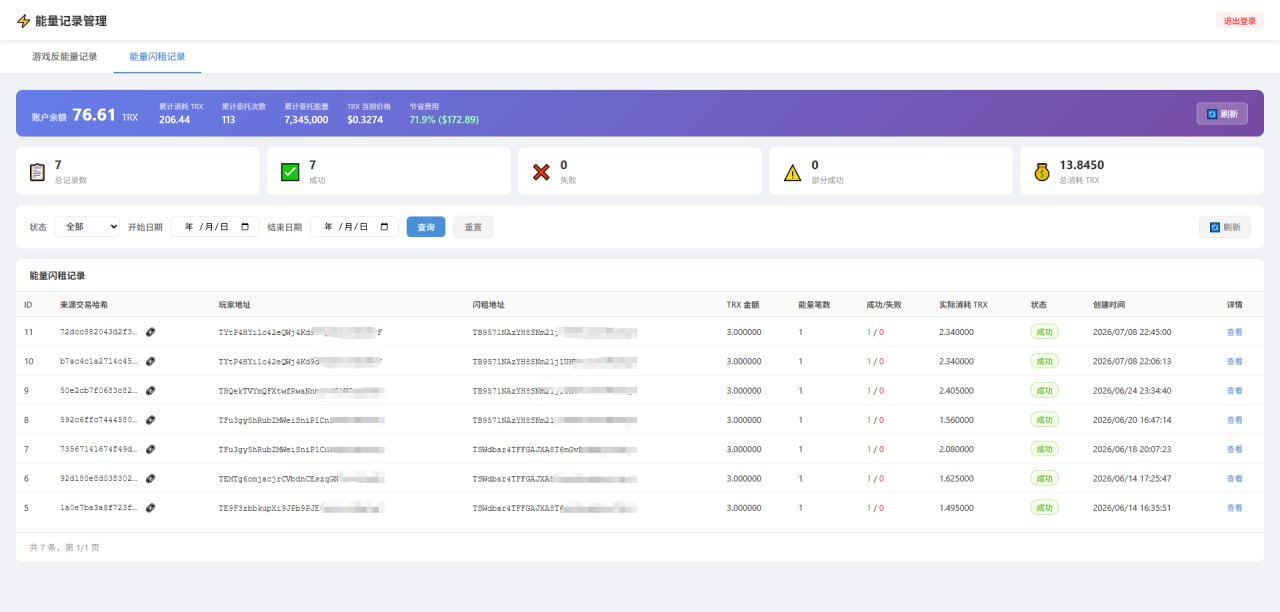Click the green checkmark icon on 成功 card
This screenshot has height=612, width=1280.
290,172
